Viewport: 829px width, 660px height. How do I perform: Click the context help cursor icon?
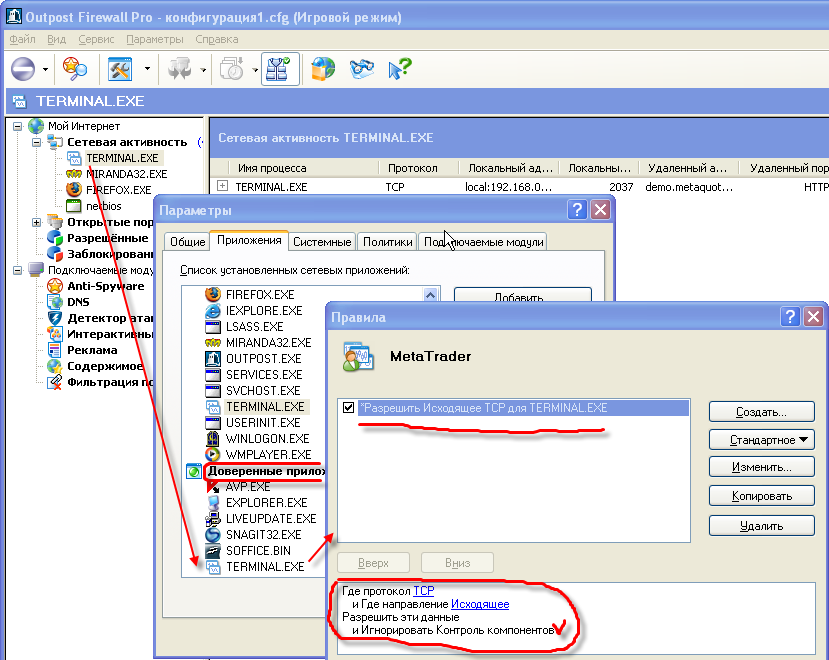[400, 69]
